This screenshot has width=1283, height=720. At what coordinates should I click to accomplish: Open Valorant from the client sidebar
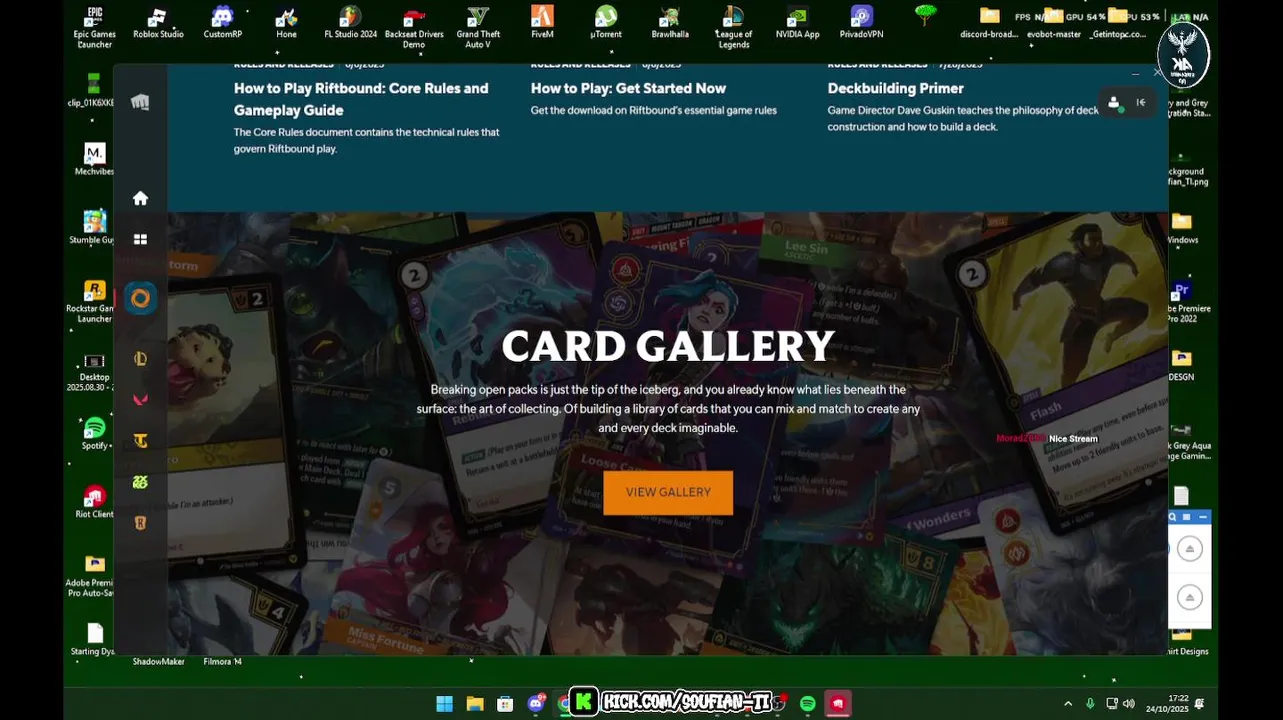140,400
